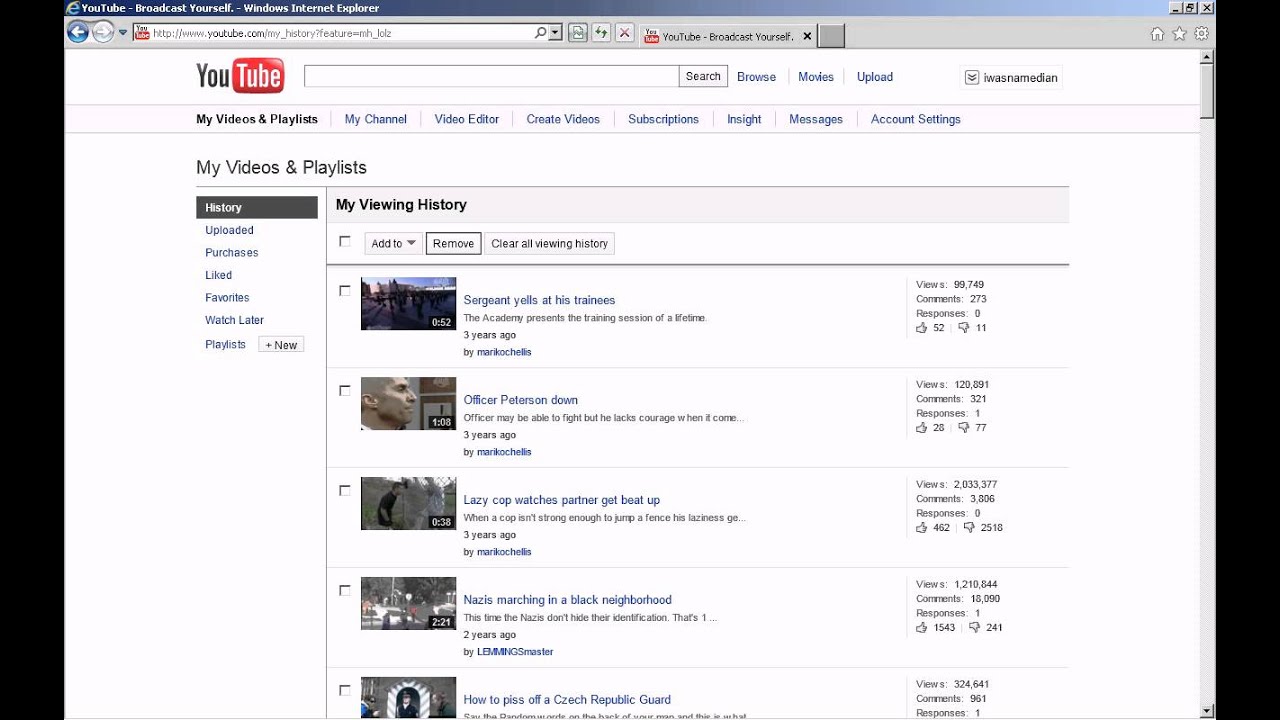Click the Remove button
This screenshot has width=1280, height=720.
point(453,243)
